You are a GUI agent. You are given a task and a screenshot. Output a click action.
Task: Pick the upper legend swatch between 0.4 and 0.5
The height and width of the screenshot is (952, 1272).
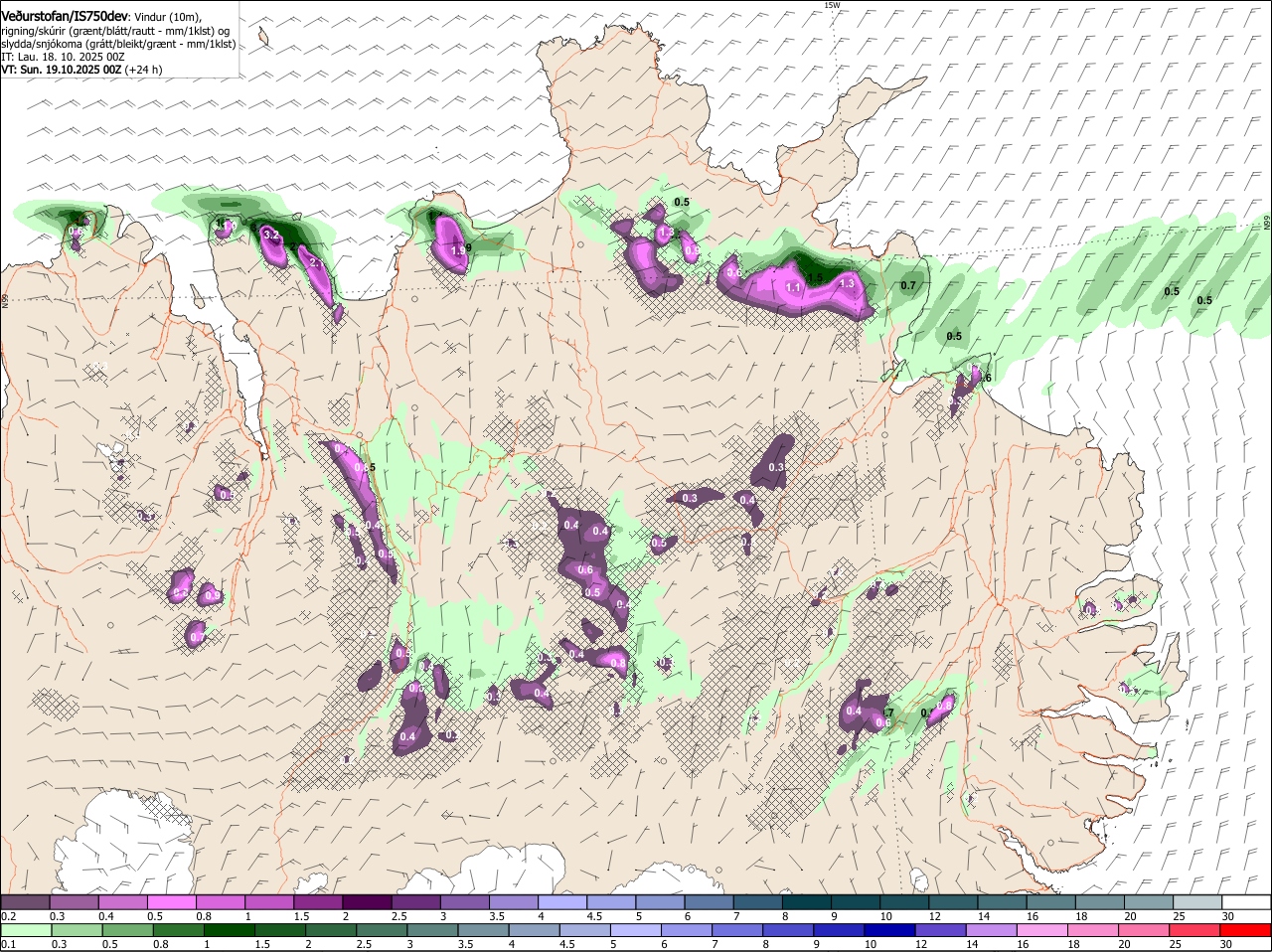122,901
